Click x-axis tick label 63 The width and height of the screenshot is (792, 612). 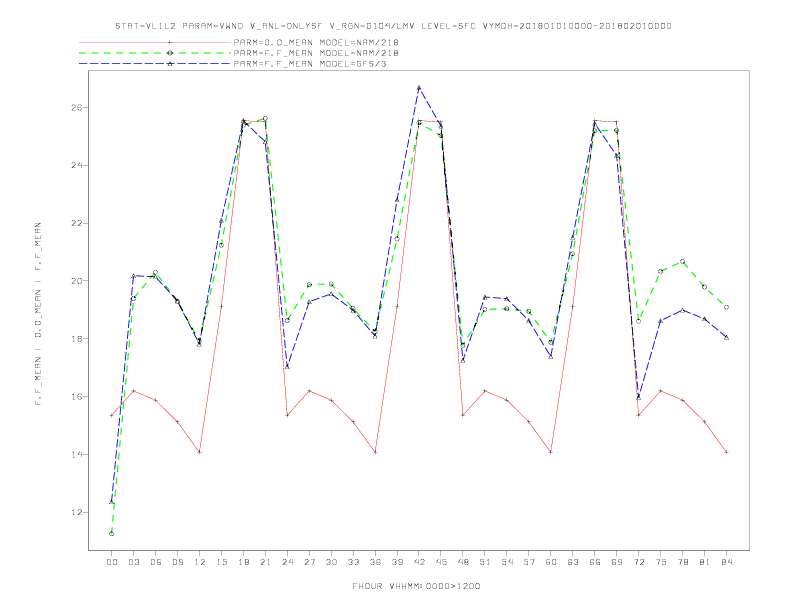click(573, 562)
